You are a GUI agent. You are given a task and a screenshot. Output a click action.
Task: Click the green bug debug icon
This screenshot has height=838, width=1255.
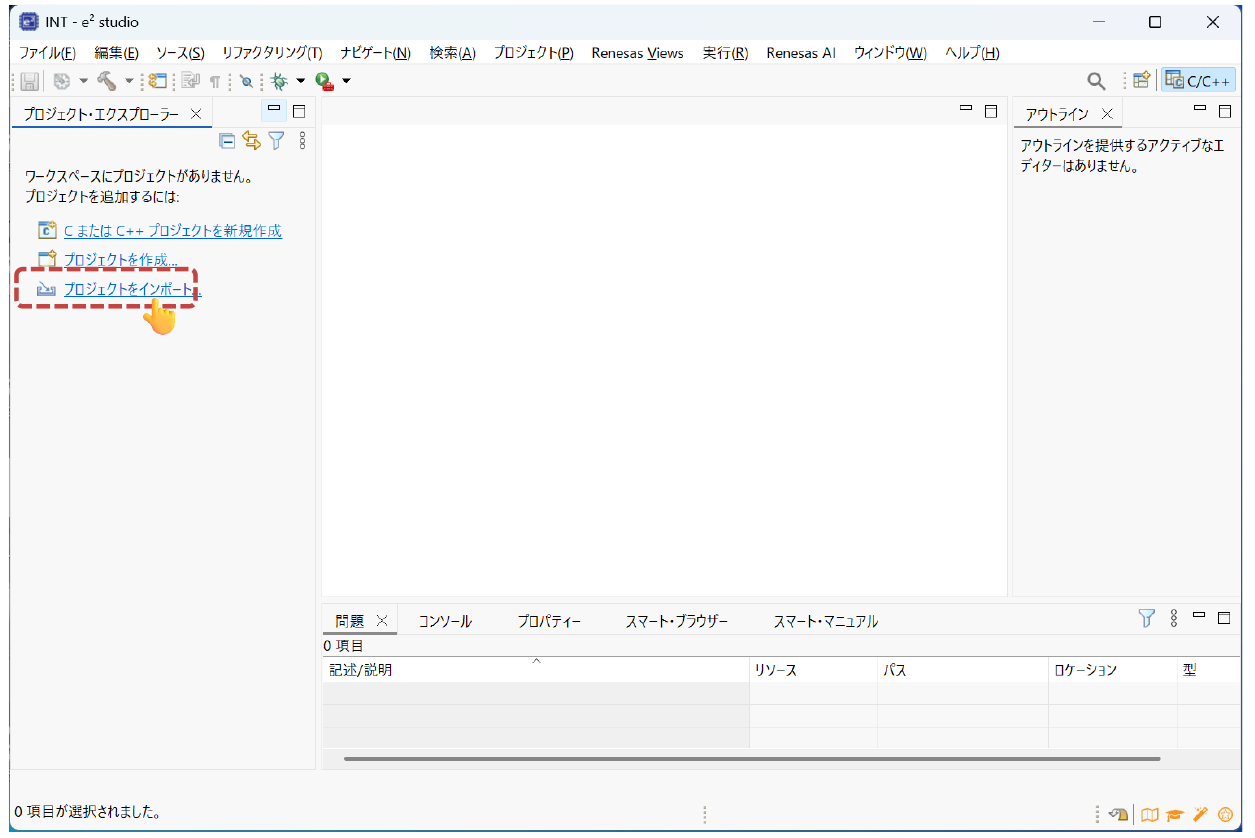tap(279, 81)
